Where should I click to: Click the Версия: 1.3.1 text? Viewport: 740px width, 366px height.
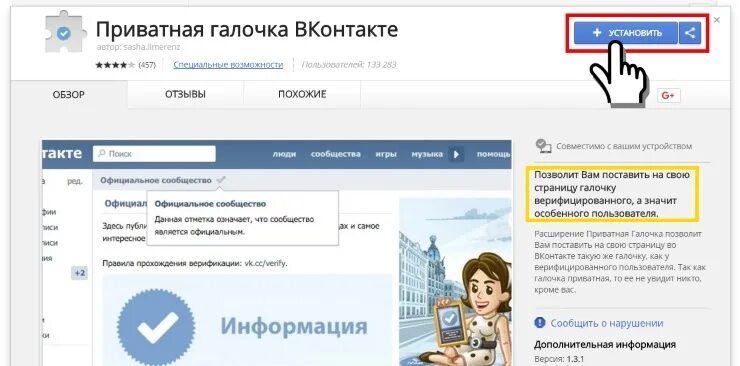[x=558, y=358]
